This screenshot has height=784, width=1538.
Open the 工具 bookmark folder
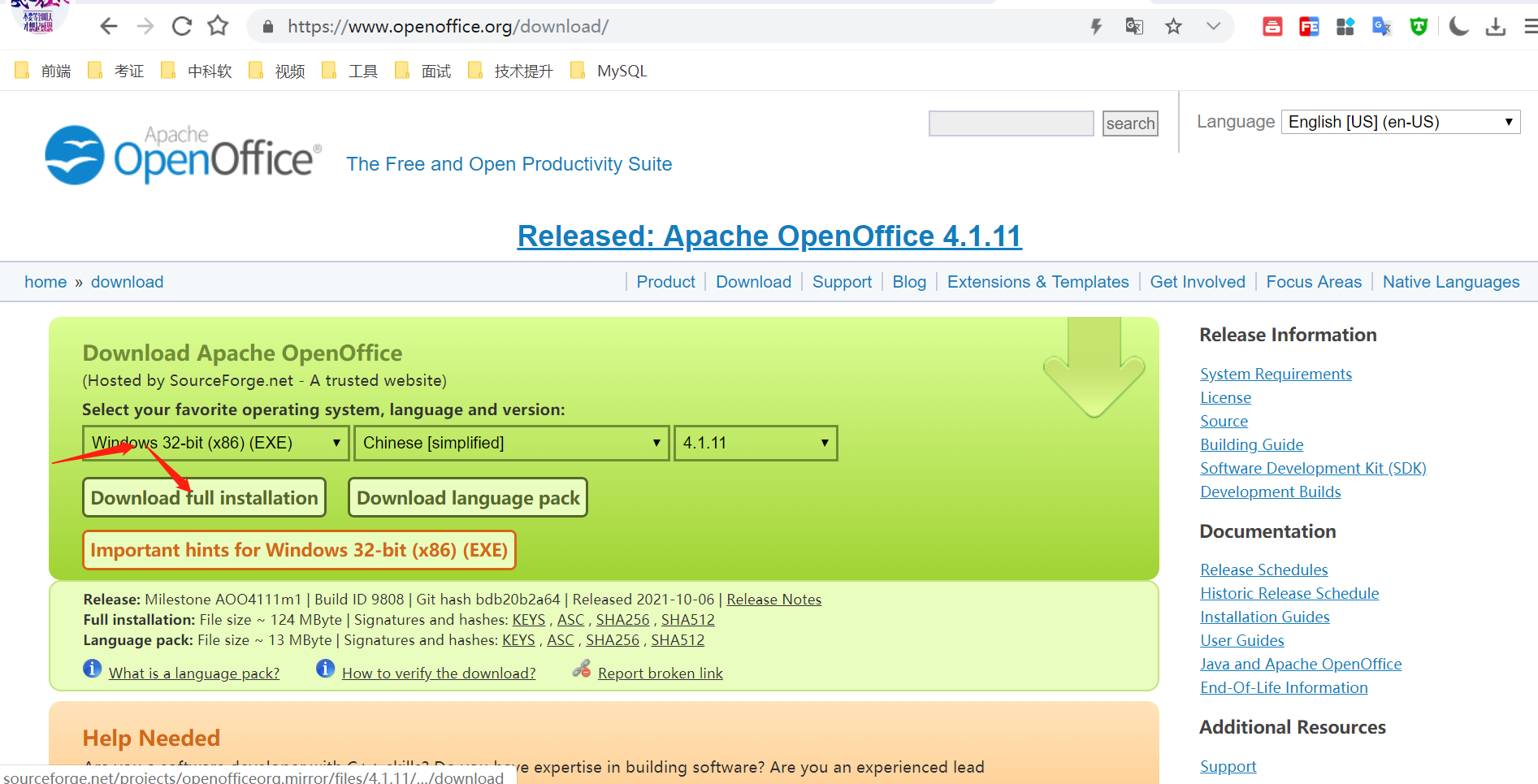tap(350, 71)
